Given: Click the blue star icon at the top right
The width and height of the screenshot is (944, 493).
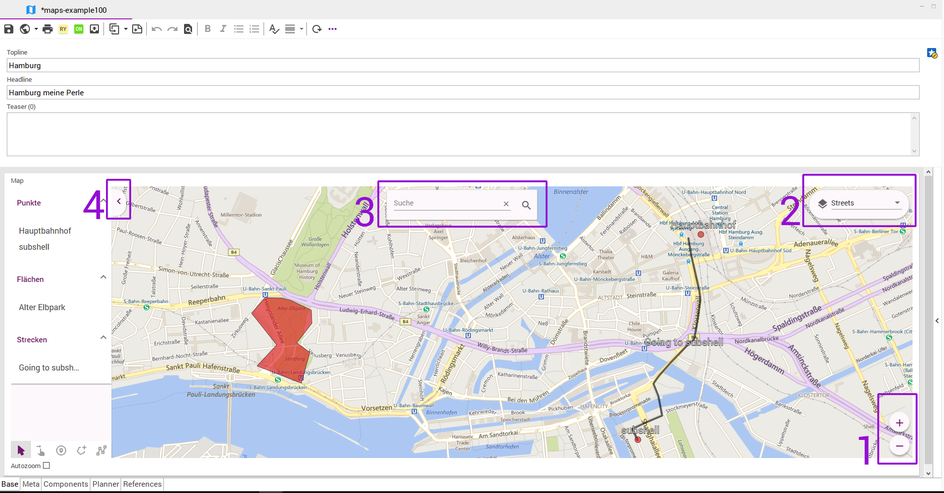Looking at the screenshot, I should [932, 54].
